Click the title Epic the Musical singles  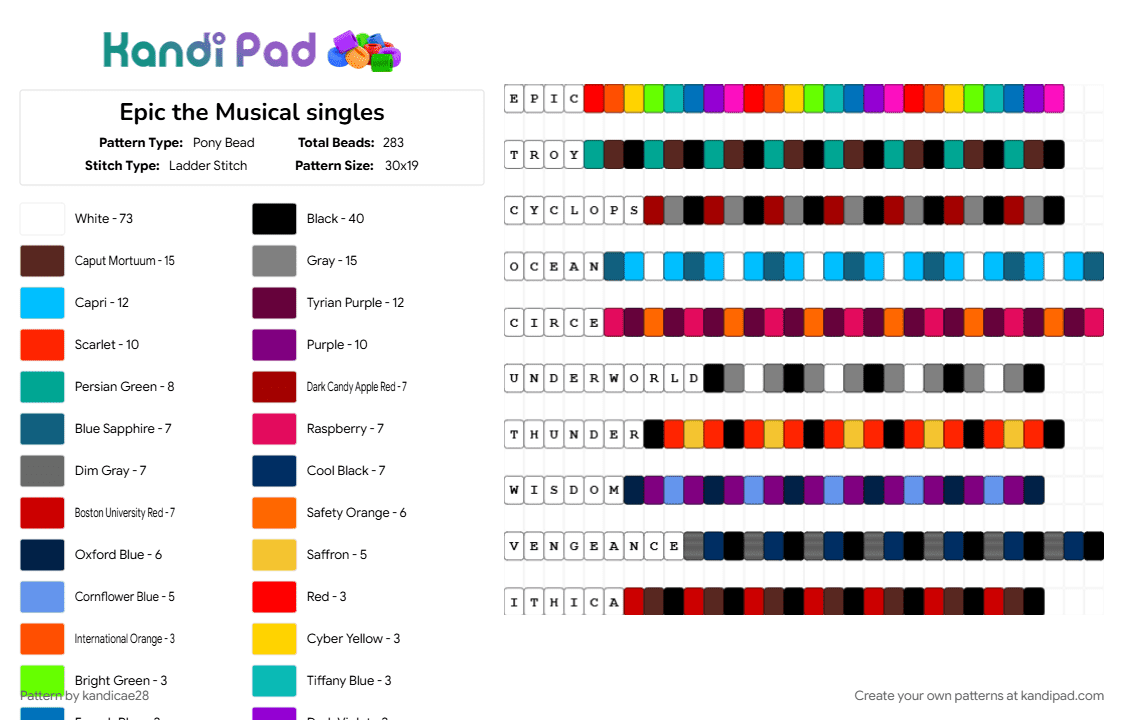[x=252, y=113]
